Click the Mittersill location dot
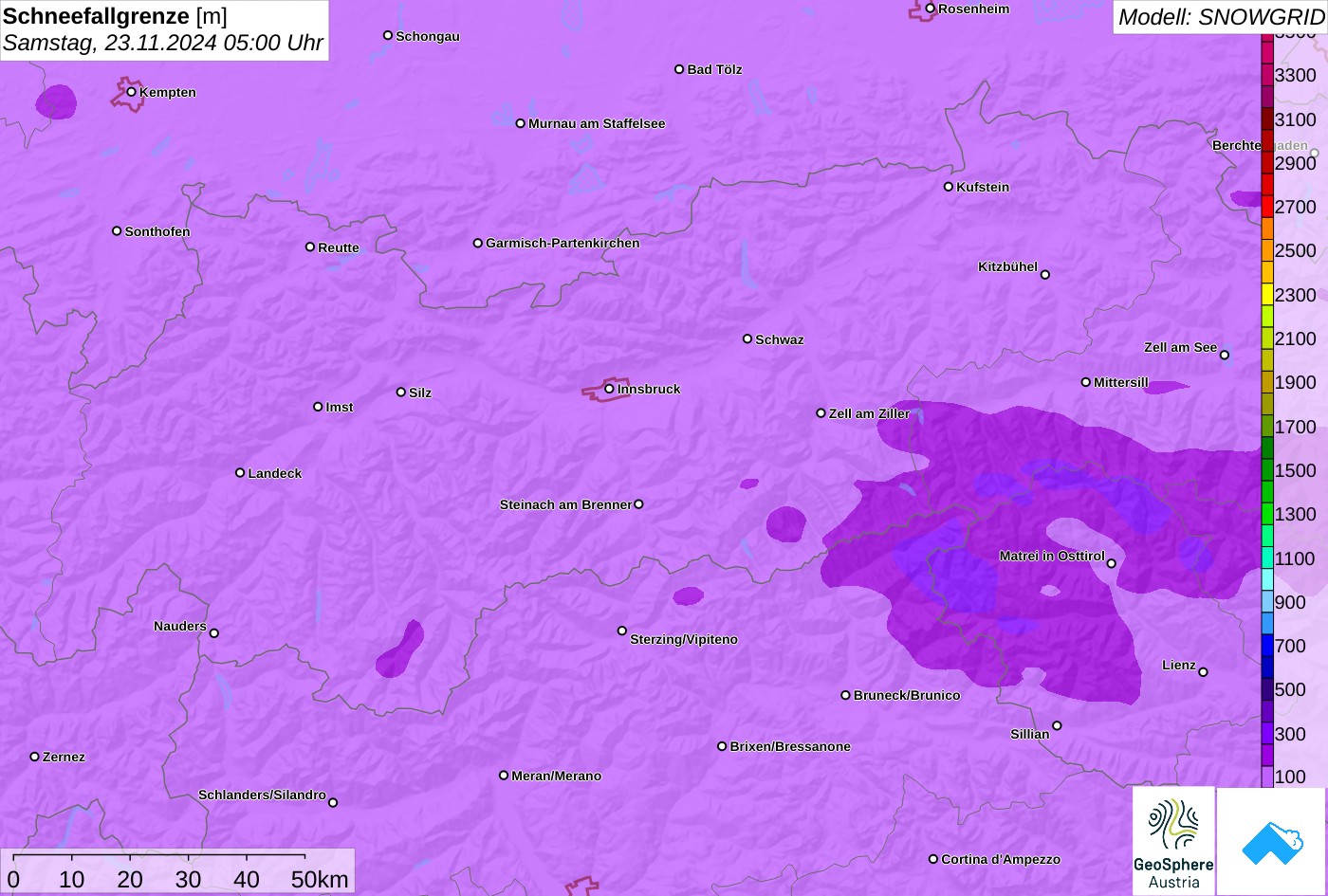Image resolution: width=1328 pixels, height=896 pixels. coord(1086,382)
